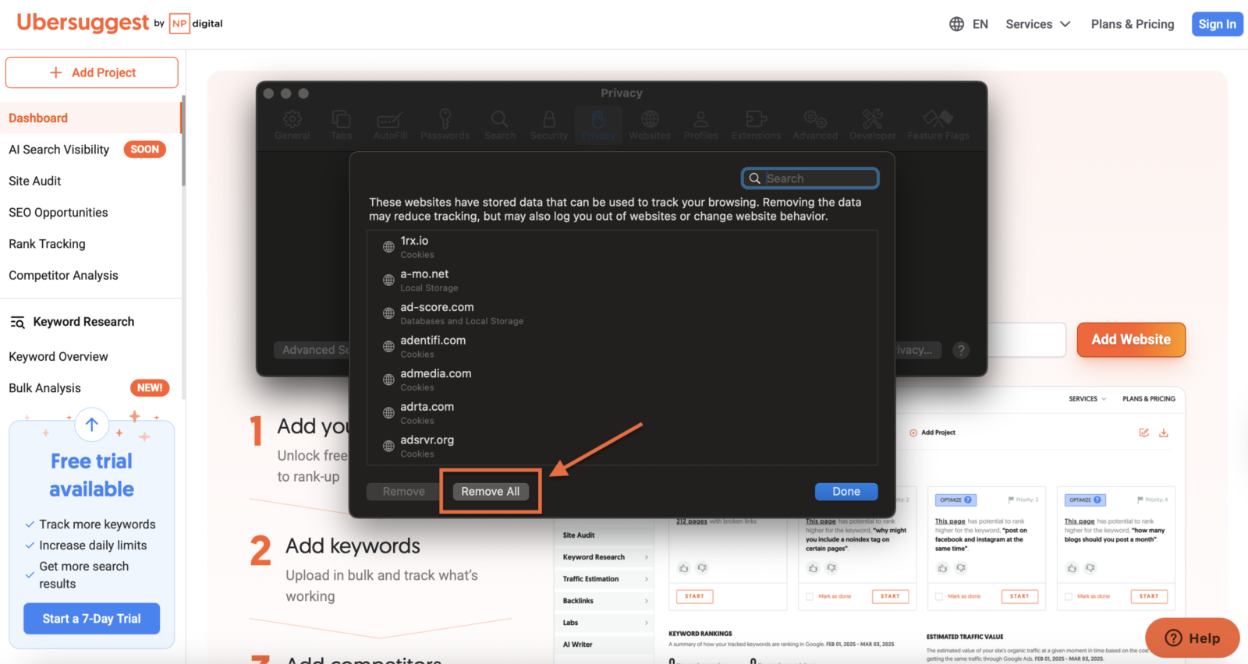Open the orange Help button

pos(1193,638)
